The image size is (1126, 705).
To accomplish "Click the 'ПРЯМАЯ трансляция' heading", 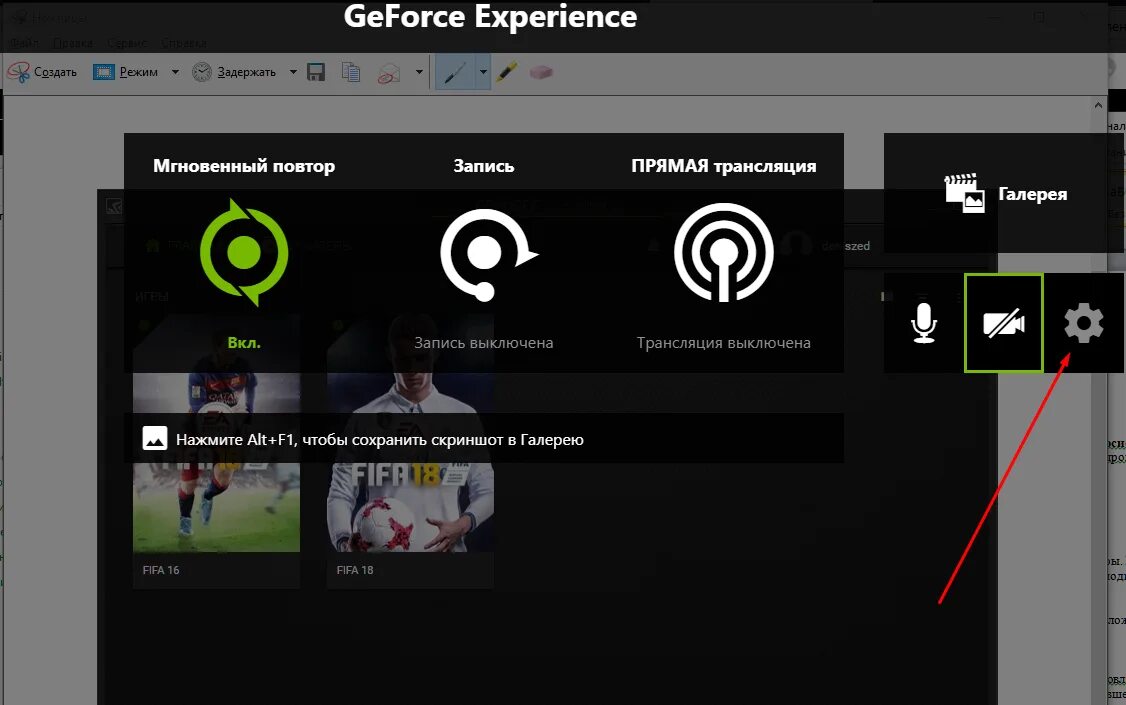I will [724, 166].
